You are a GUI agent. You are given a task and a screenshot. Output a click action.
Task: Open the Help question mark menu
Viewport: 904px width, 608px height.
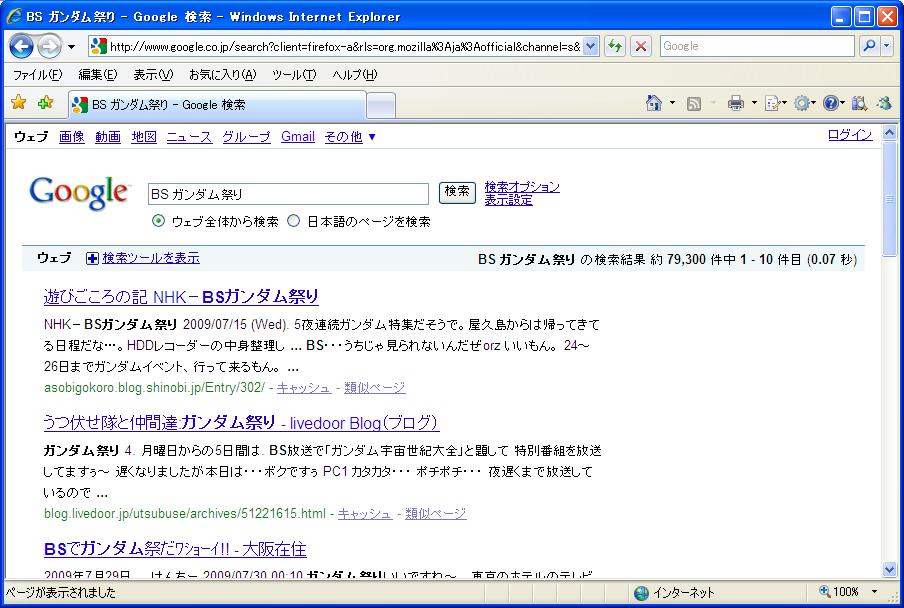pos(834,104)
